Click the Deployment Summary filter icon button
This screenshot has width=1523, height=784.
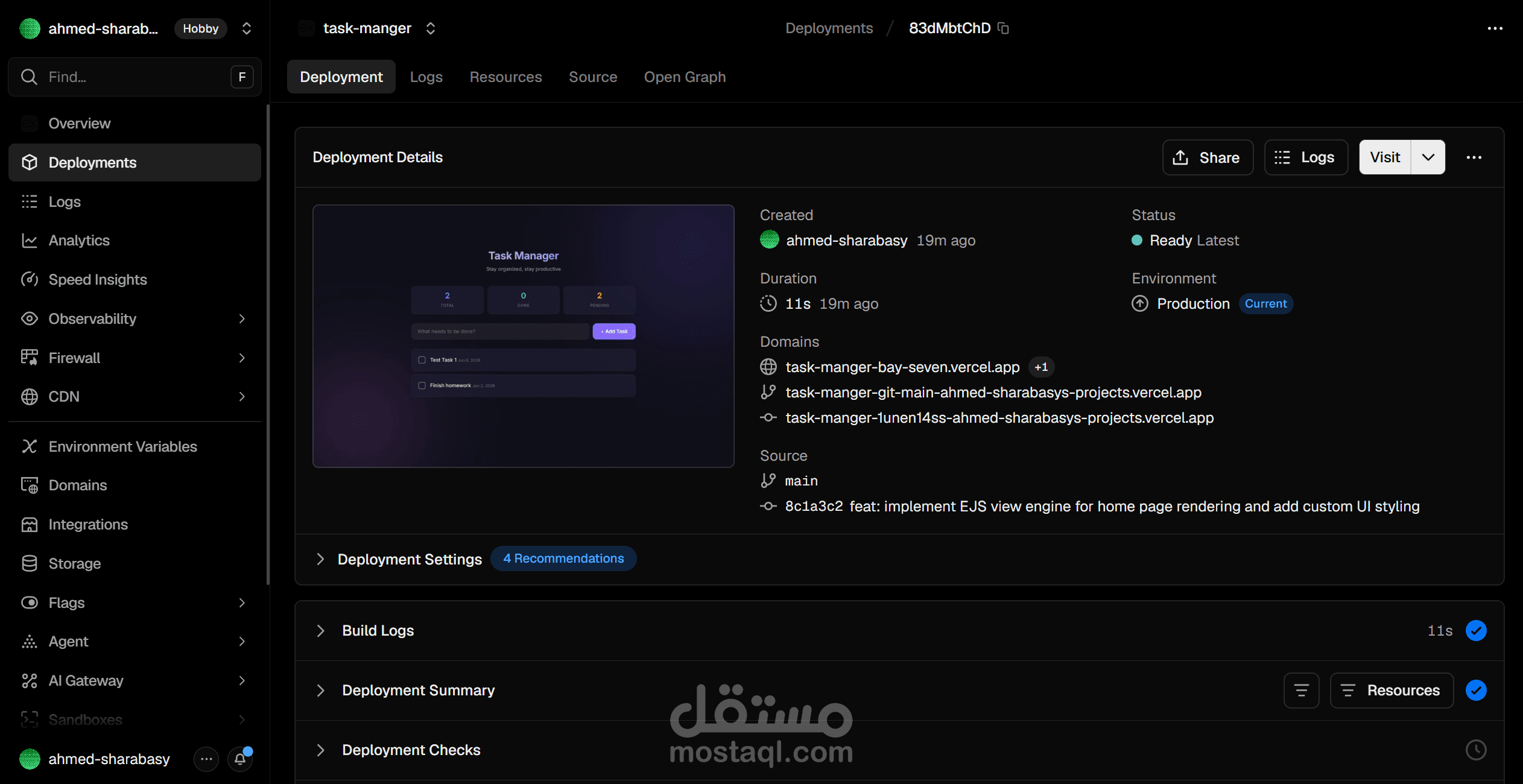tap(1301, 691)
